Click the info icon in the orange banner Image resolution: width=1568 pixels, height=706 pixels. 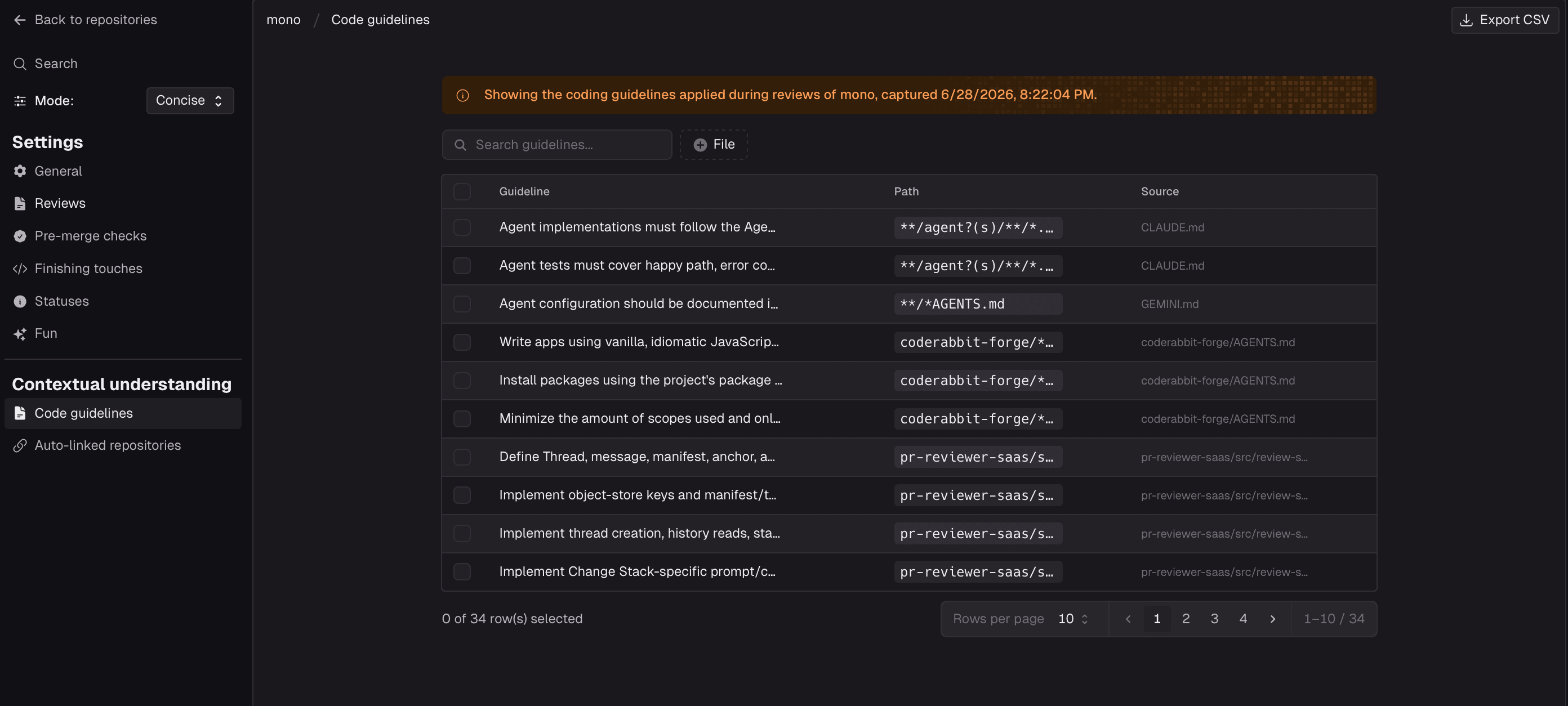[462, 96]
